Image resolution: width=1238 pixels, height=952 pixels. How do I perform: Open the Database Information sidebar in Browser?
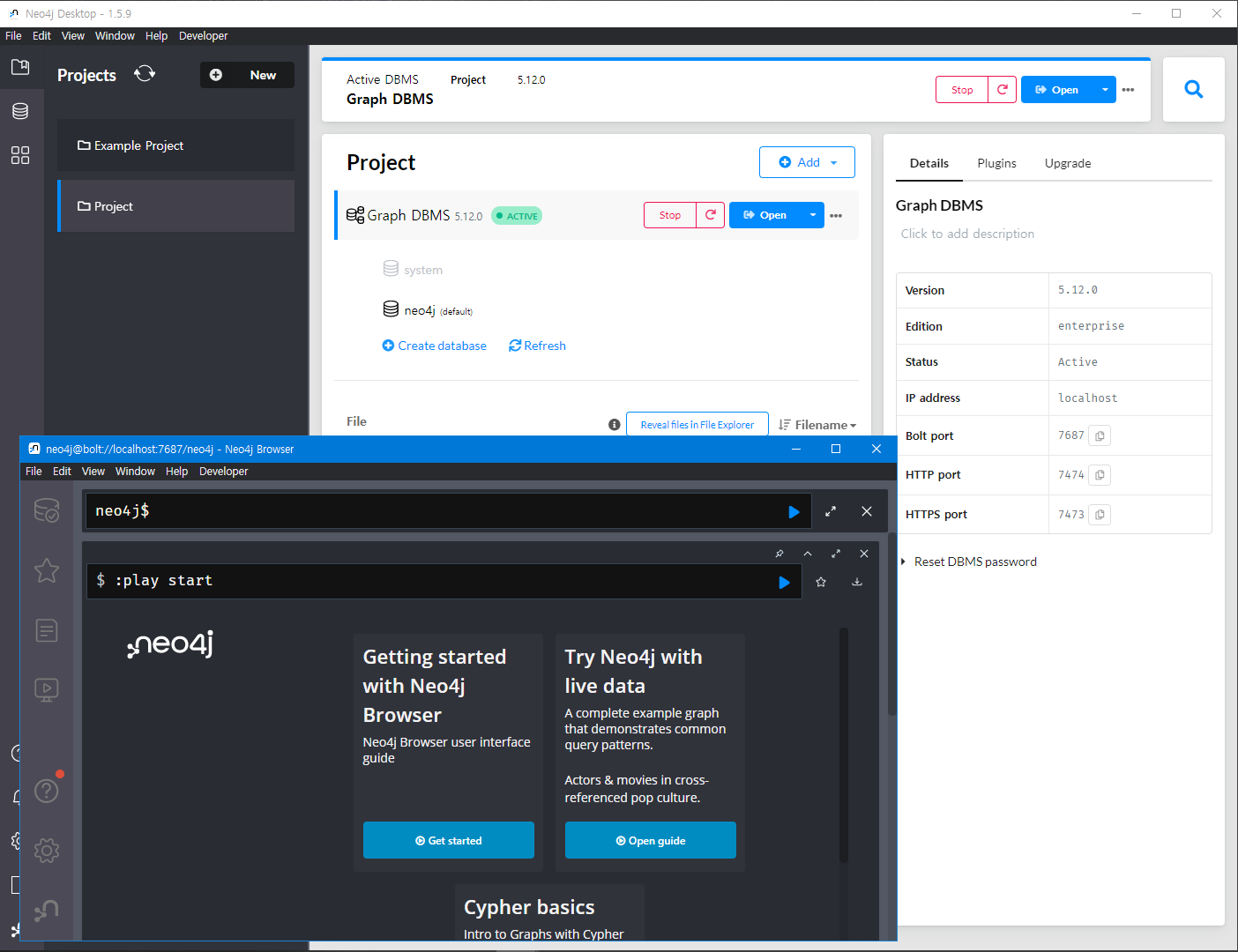tap(47, 510)
